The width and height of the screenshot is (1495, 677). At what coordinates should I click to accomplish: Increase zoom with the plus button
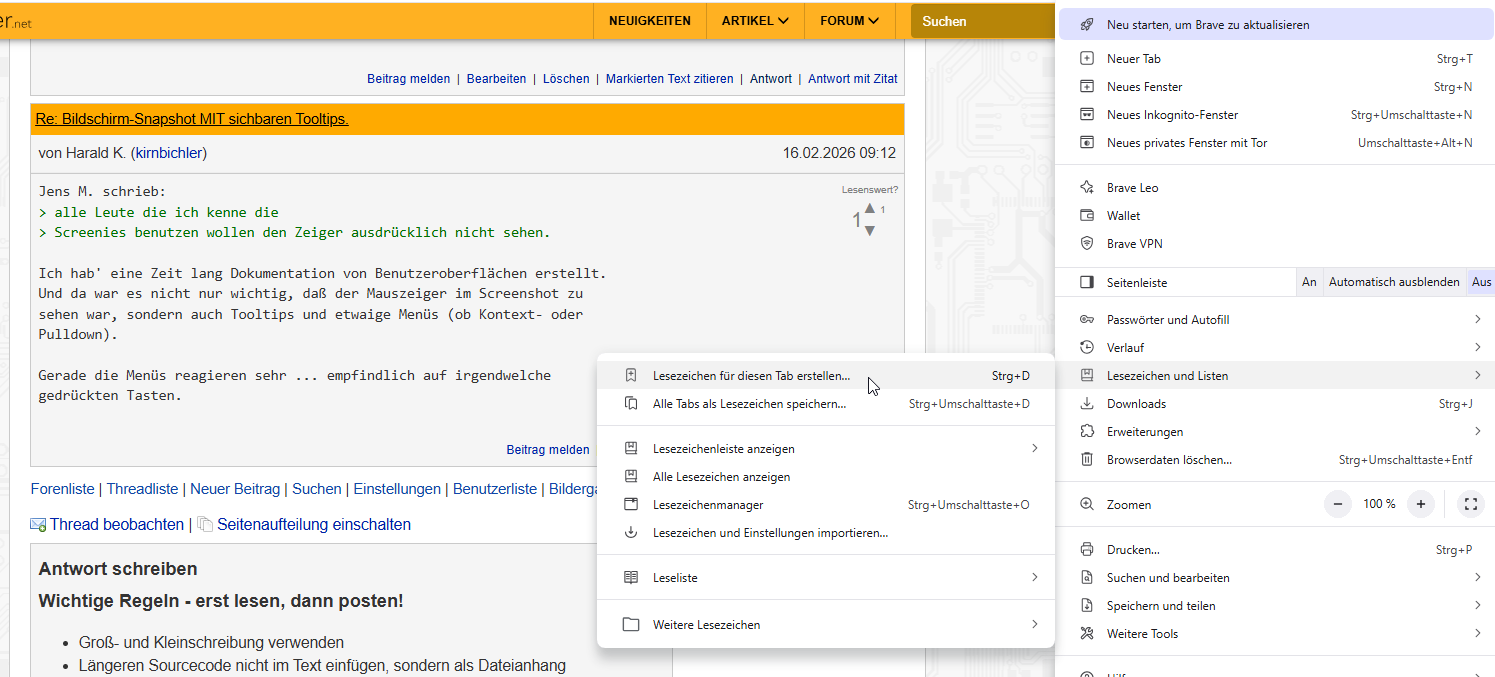click(x=1420, y=504)
